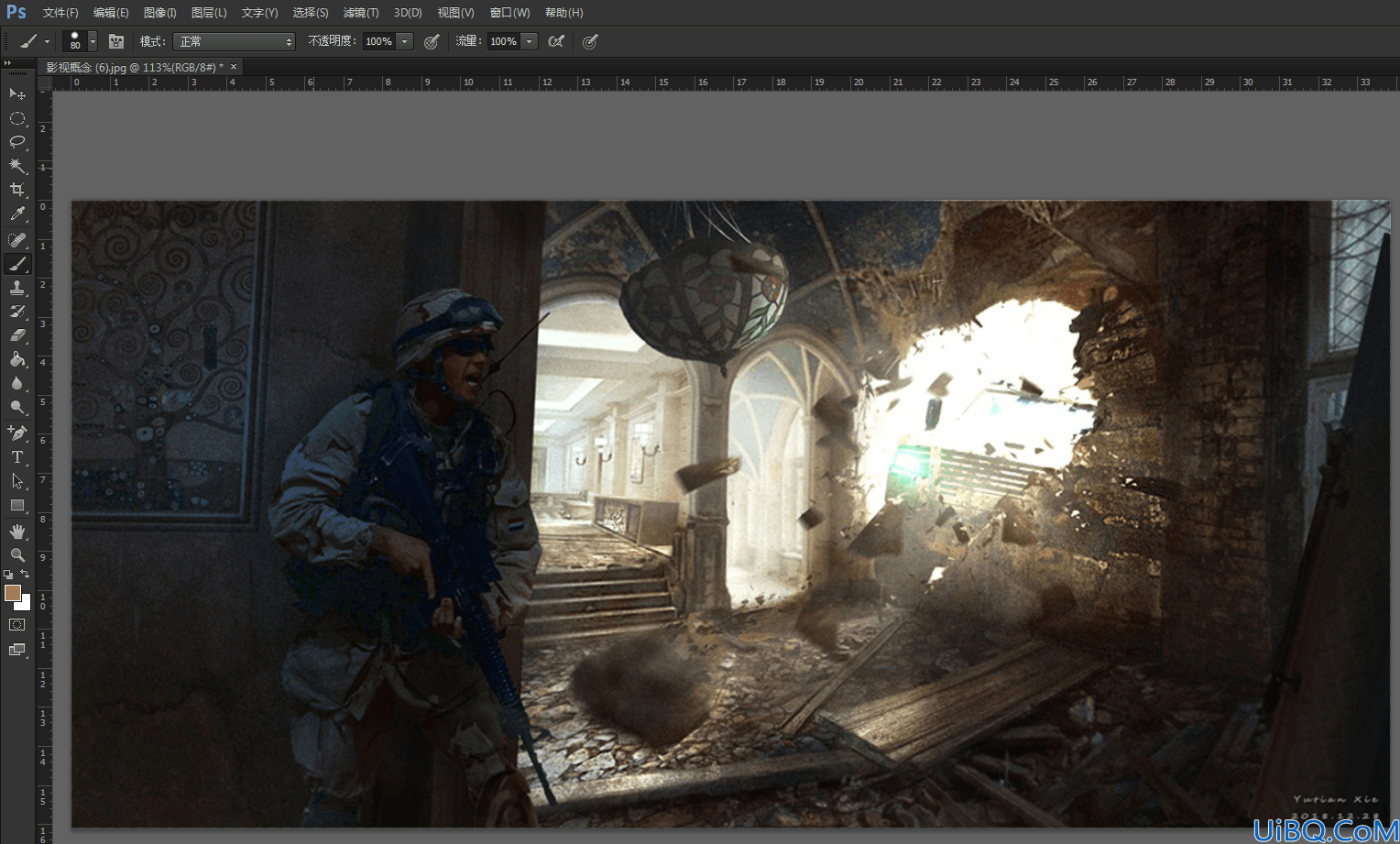Click the current brush tool preset icon
Image resolution: width=1400 pixels, height=844 pixels.
[29, 41]
